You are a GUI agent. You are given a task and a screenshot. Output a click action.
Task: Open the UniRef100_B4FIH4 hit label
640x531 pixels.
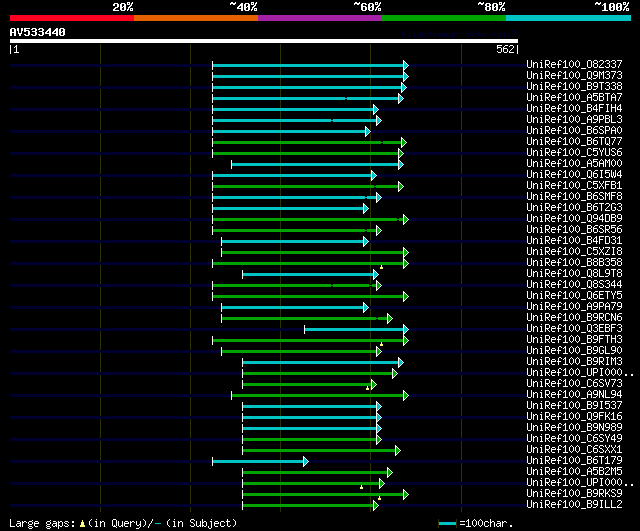pos(574,109)
